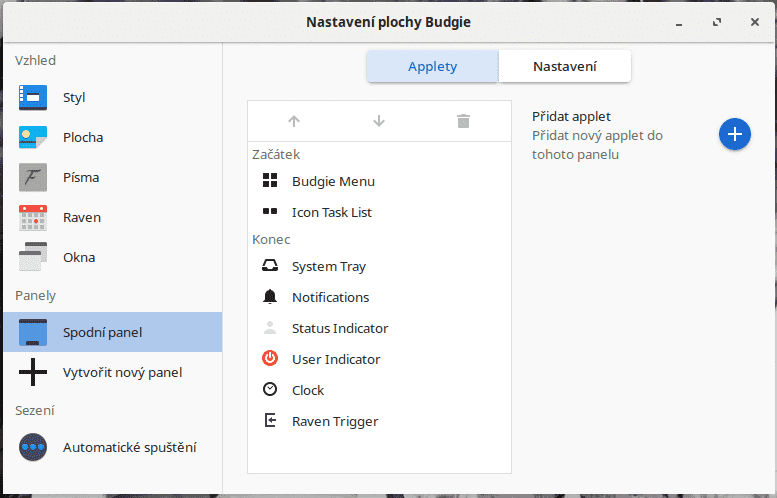Viewport: 777px width, 498px height.
Task: Select the User Indicator power icon
Action: (x=270, y=359)
